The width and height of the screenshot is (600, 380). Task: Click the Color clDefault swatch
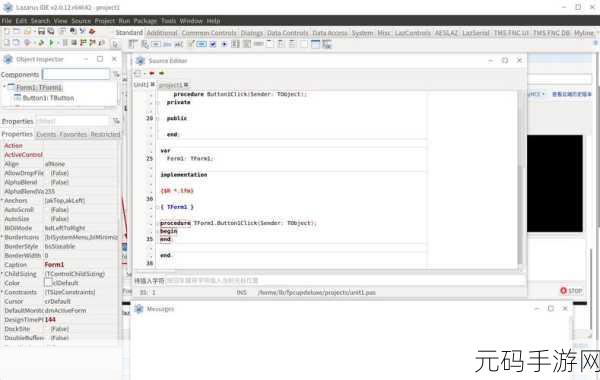click(x=48, y=283)
